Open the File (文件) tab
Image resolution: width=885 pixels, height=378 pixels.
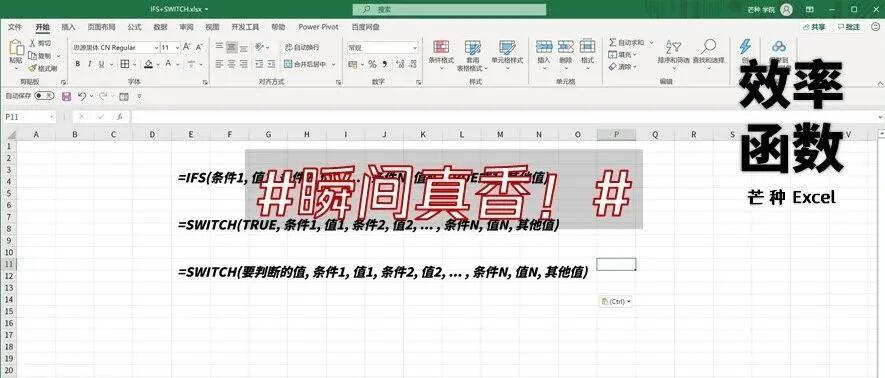coord(15,27)
